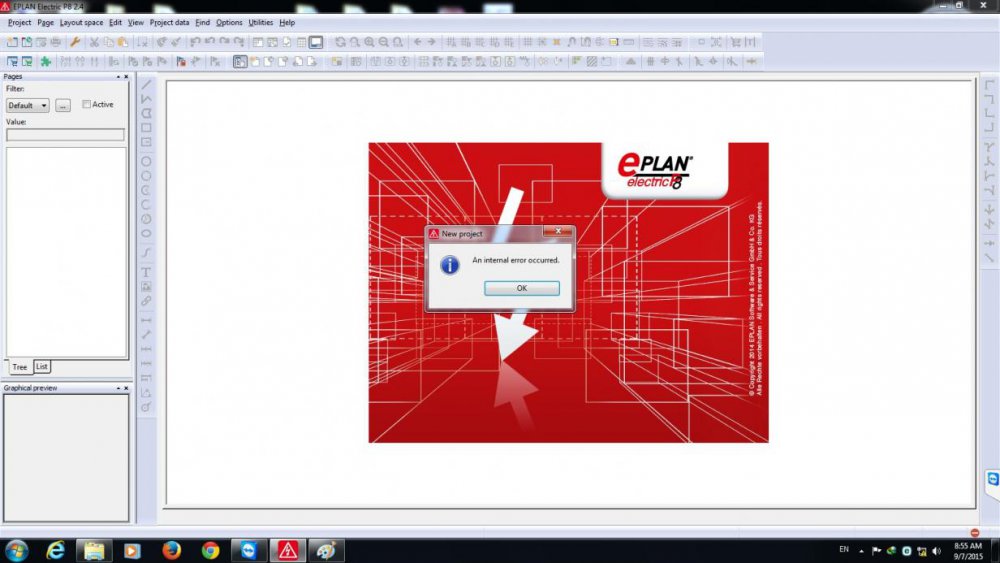Viewport: 1000px width, 563px height.
Task: Switch to the Tree tab
Action: 19,367
